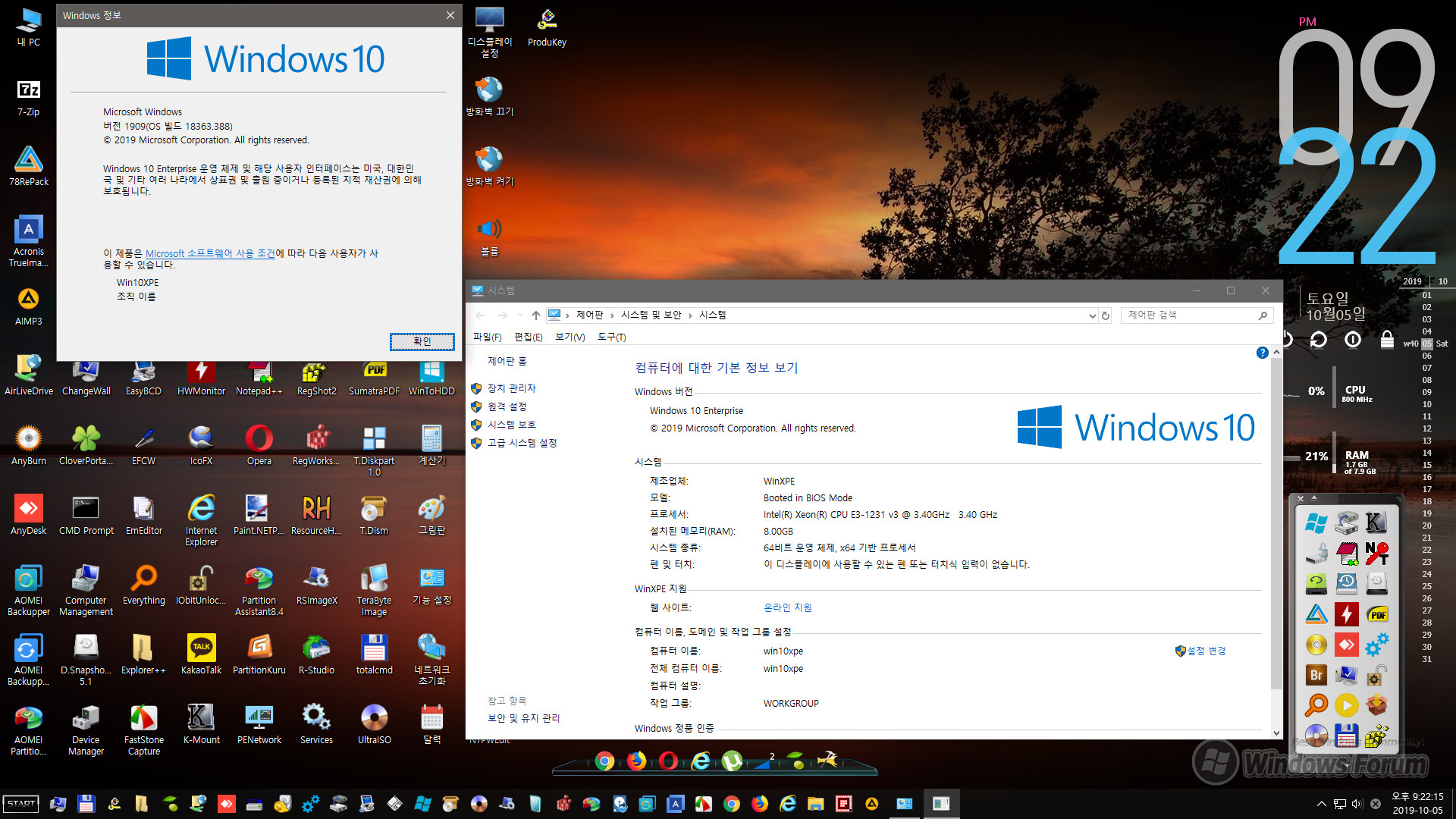
Task: Open 시스템 보호 link
Action: [511, 425]
